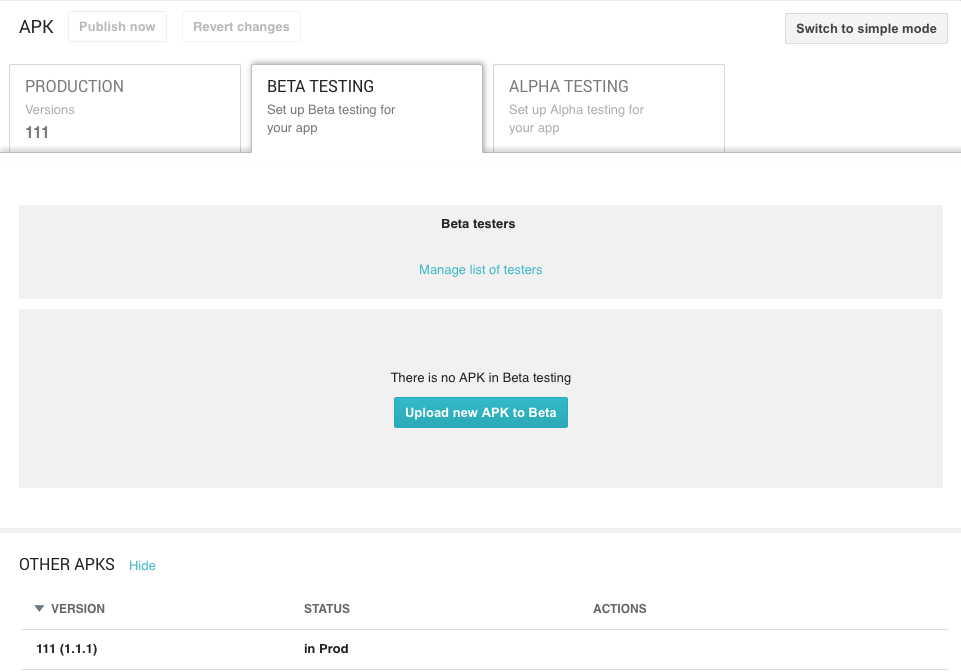Select the Beta Testing tab

[x=366, y=108]
